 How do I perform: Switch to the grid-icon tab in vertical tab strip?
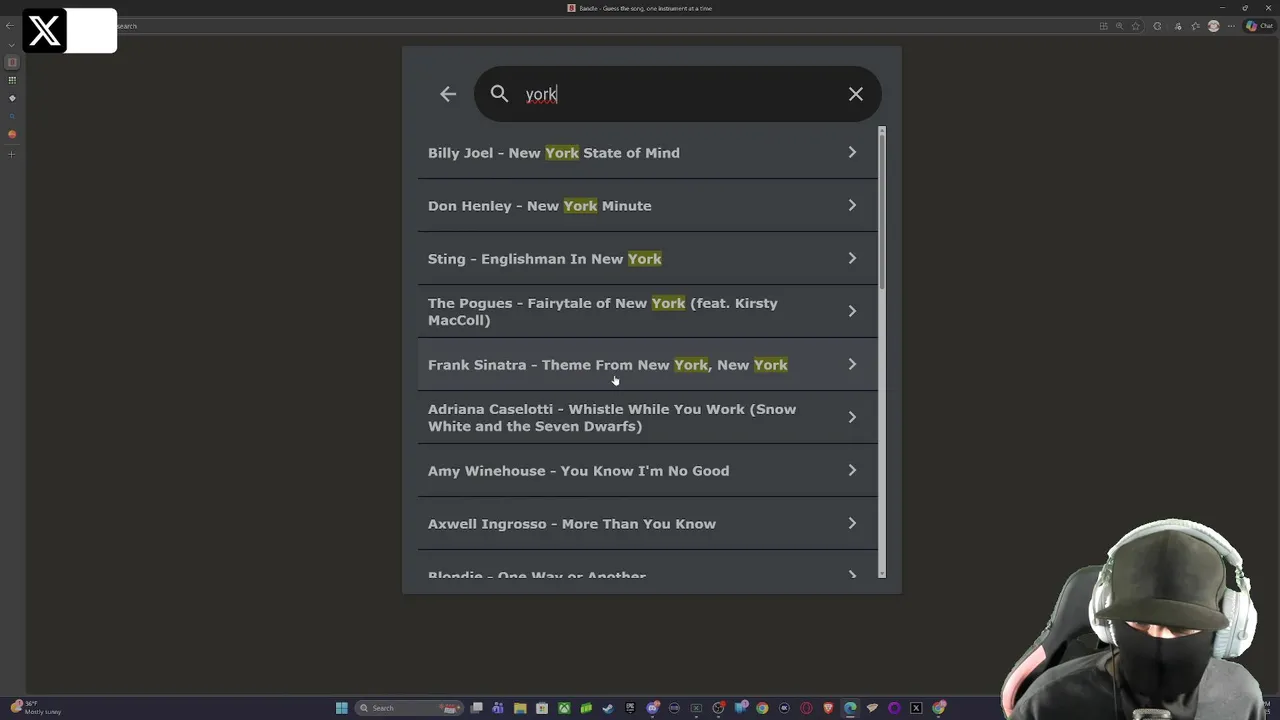click(x=12, y=80)
